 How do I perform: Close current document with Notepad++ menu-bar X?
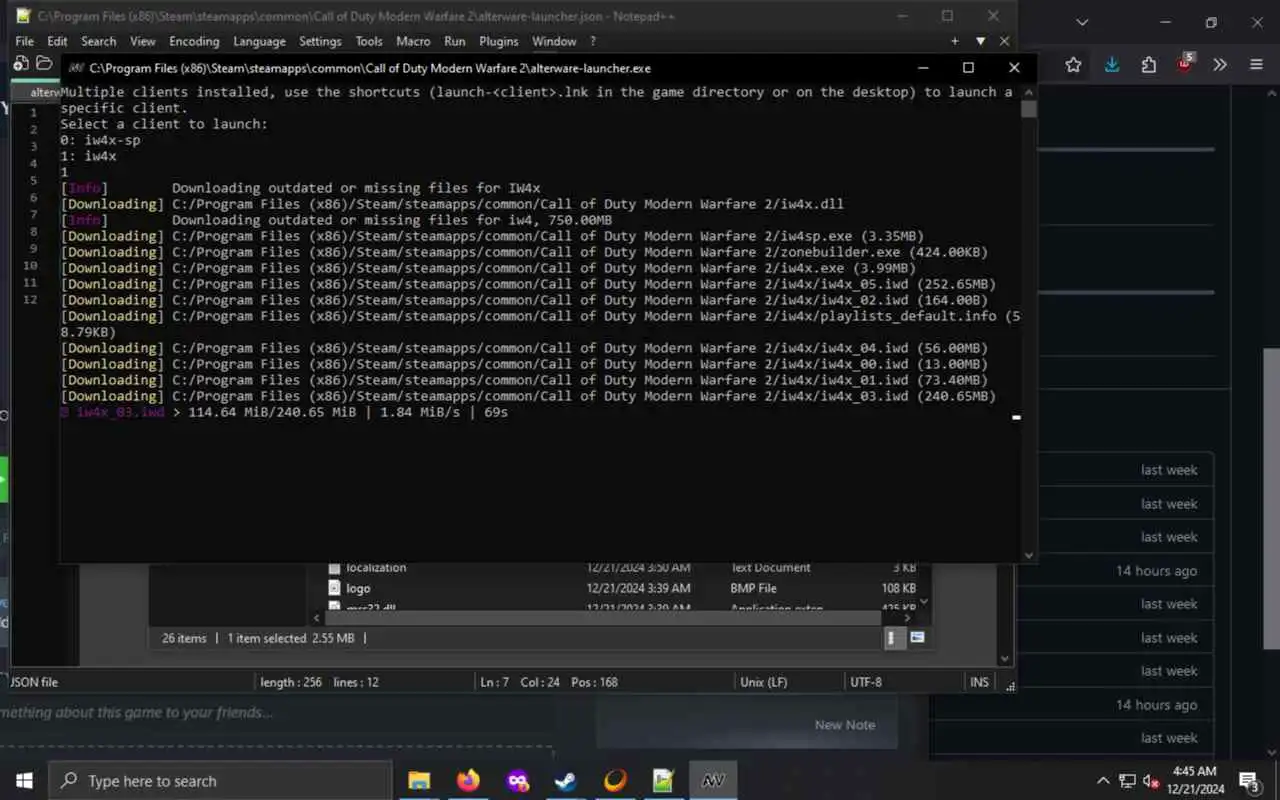coord(1004,41)
